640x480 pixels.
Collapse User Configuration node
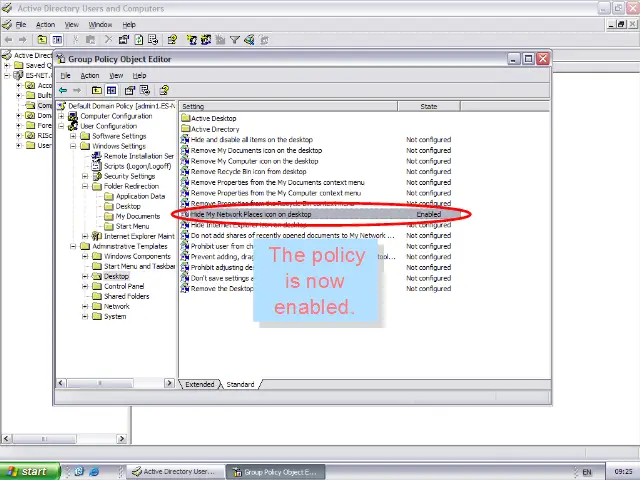point(61,126)
